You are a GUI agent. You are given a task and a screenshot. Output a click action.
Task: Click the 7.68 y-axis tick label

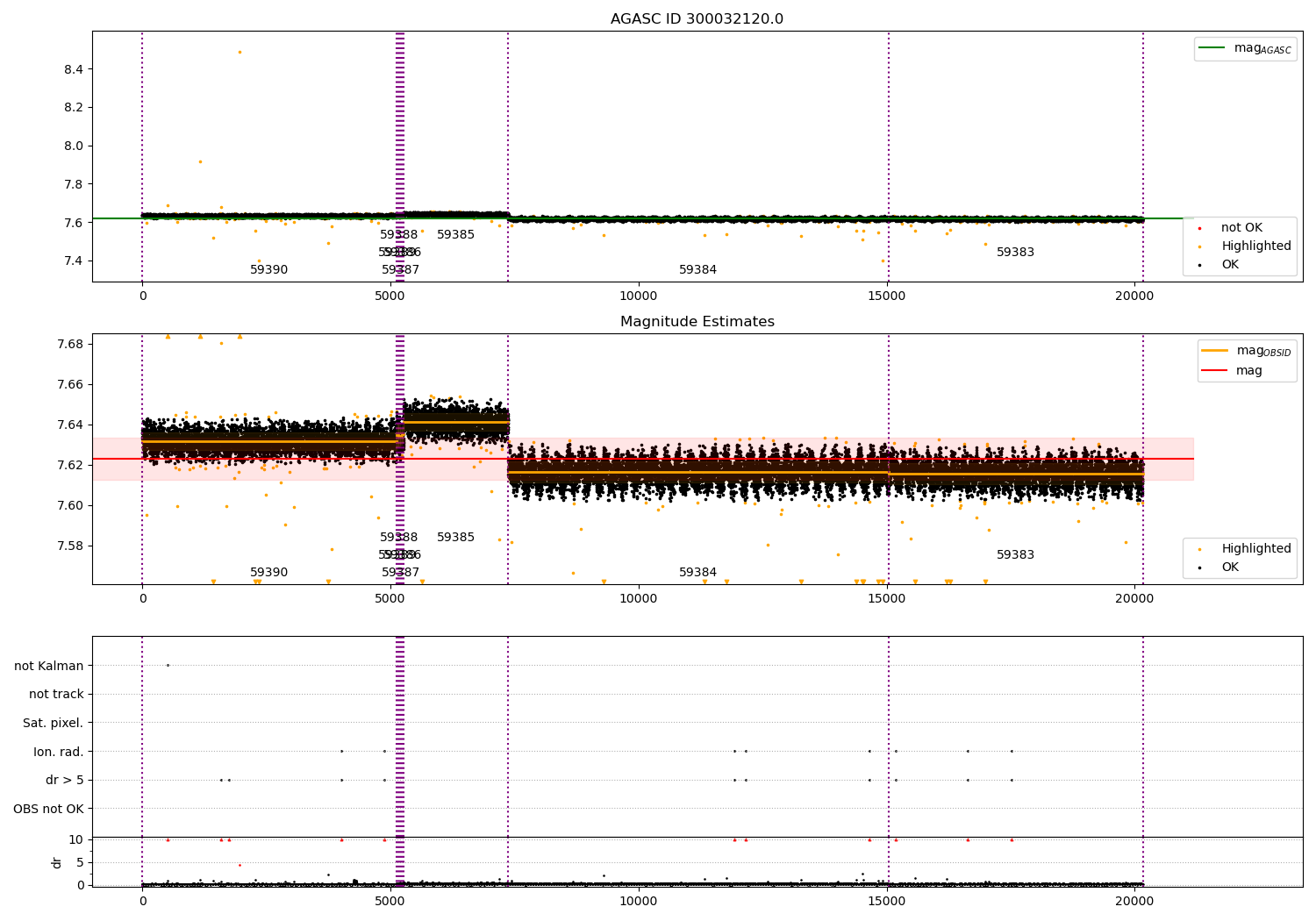tap(70, 344)
